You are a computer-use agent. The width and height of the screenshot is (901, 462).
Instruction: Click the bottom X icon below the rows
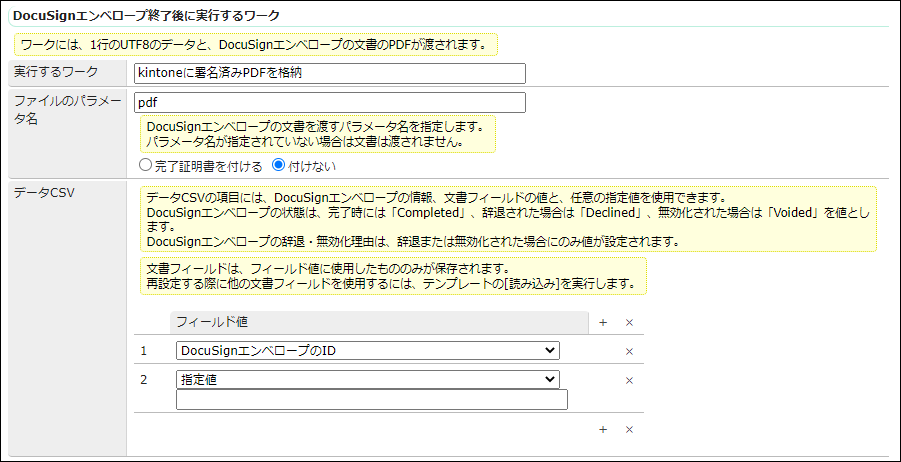[x=629, y=429]
